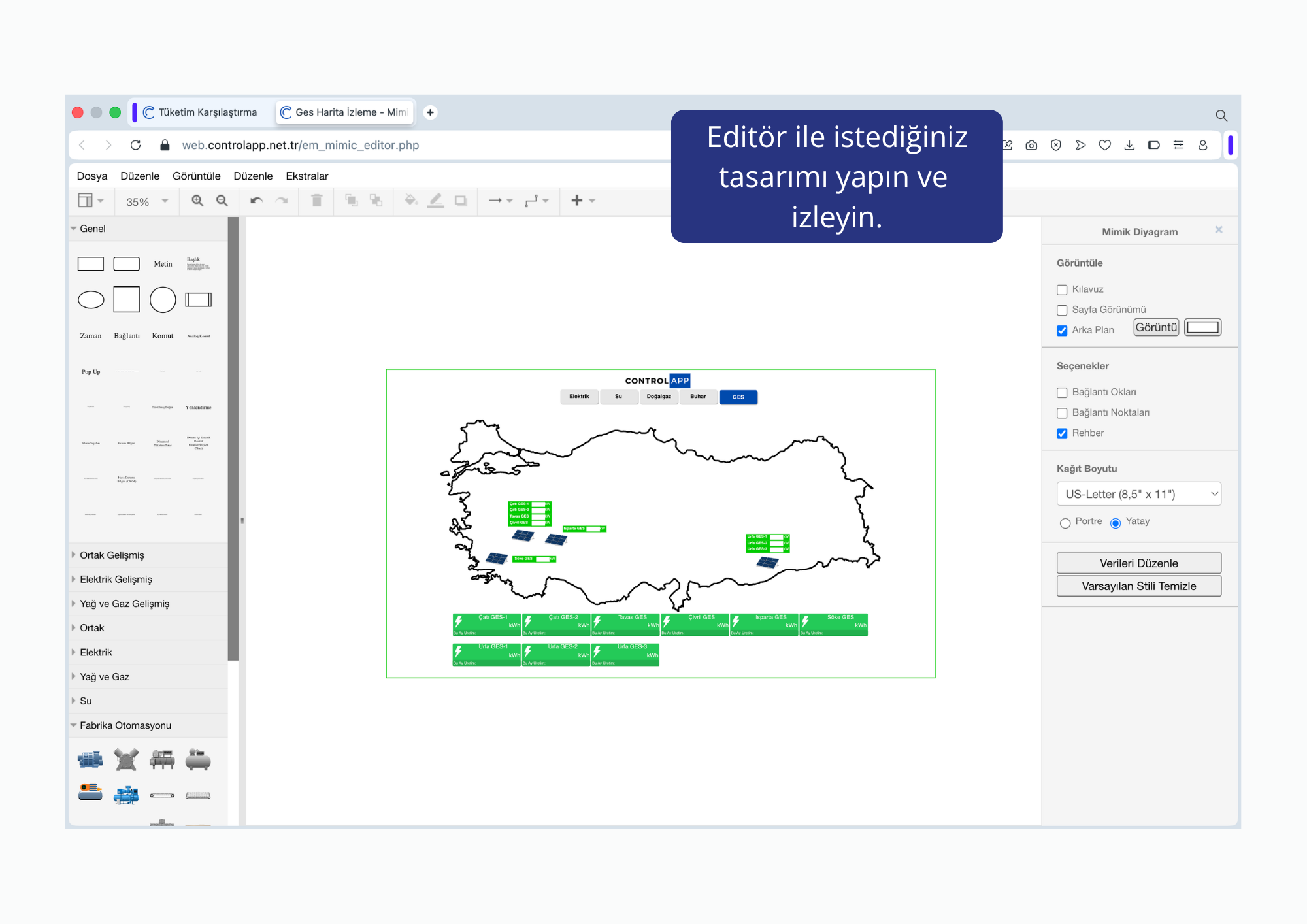Switch to Ges Harita İzleme tab
This screenshot has width=1307, height=924.
pos(345,112)
